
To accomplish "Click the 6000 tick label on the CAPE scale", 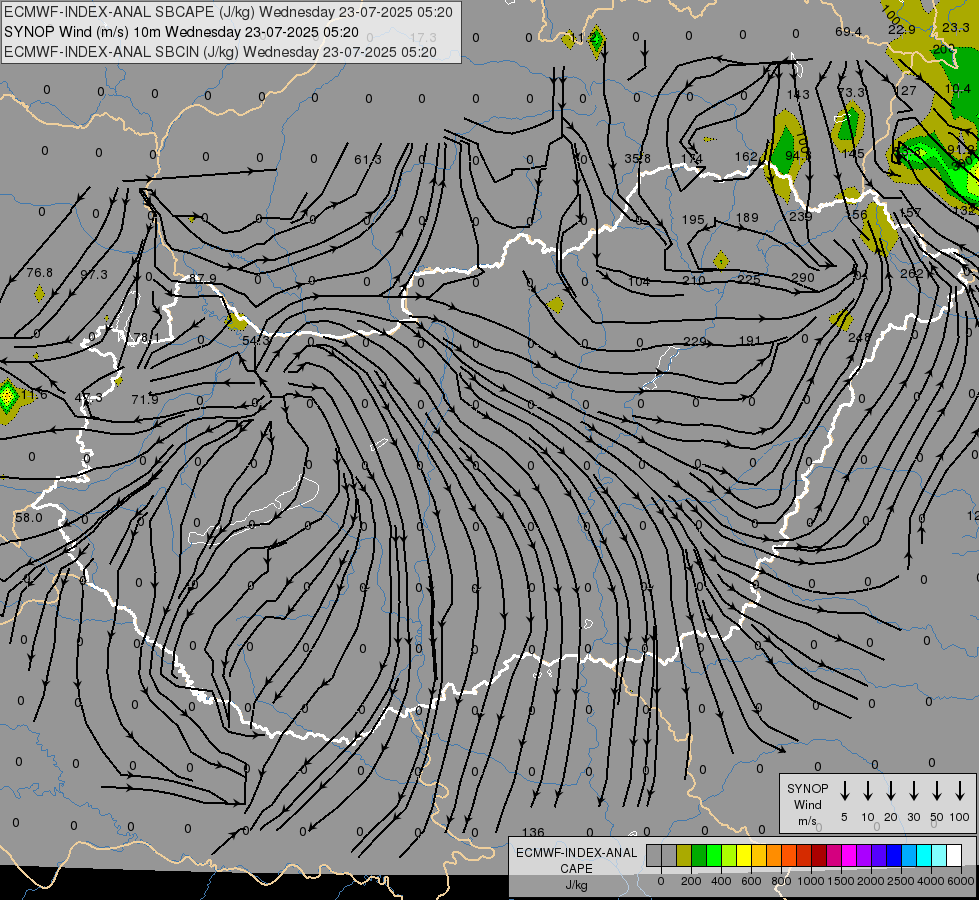I will (962, 881).
